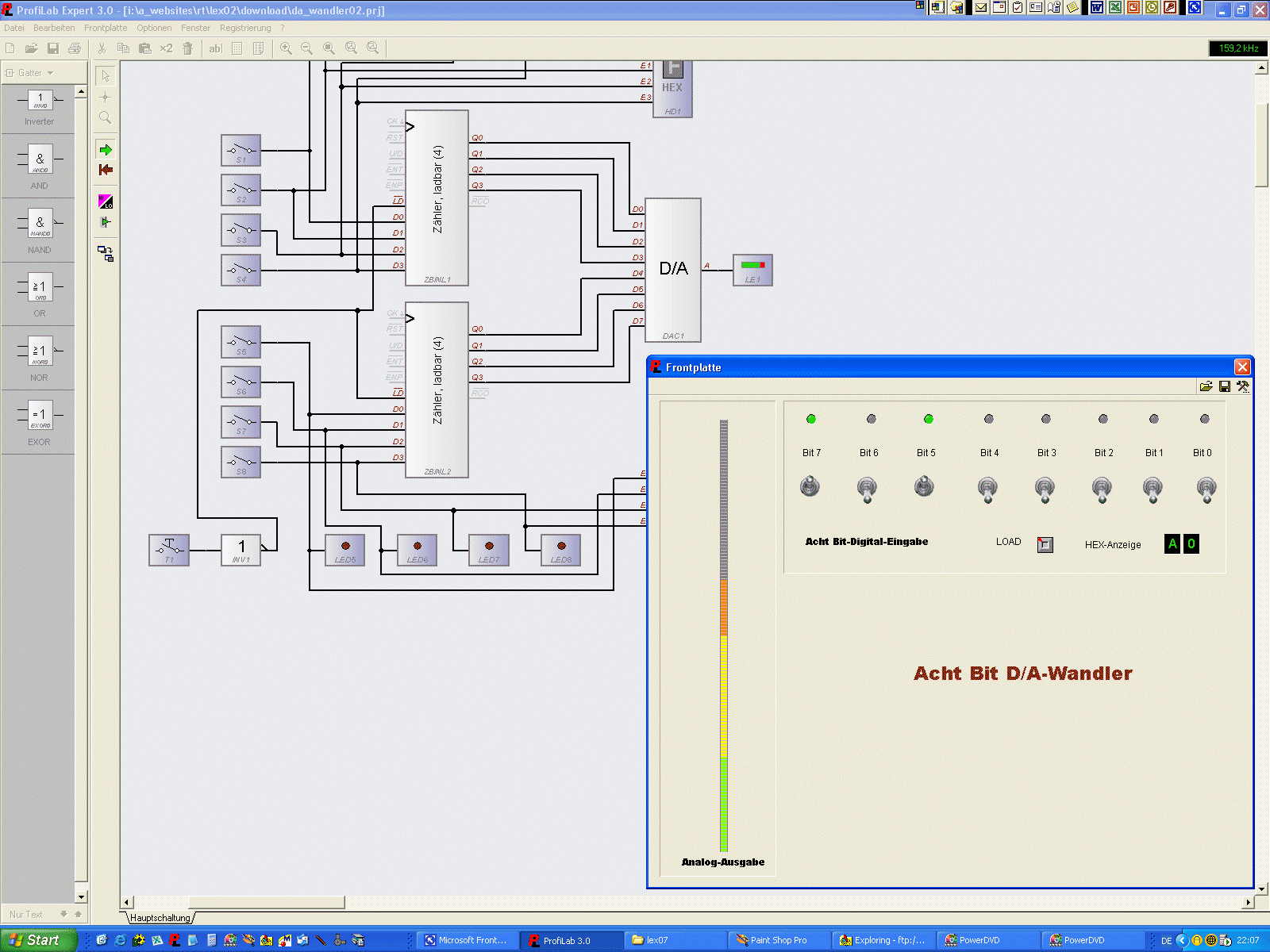
Task: Select the LE1 level indicator component
Action: tap(752, 270)
